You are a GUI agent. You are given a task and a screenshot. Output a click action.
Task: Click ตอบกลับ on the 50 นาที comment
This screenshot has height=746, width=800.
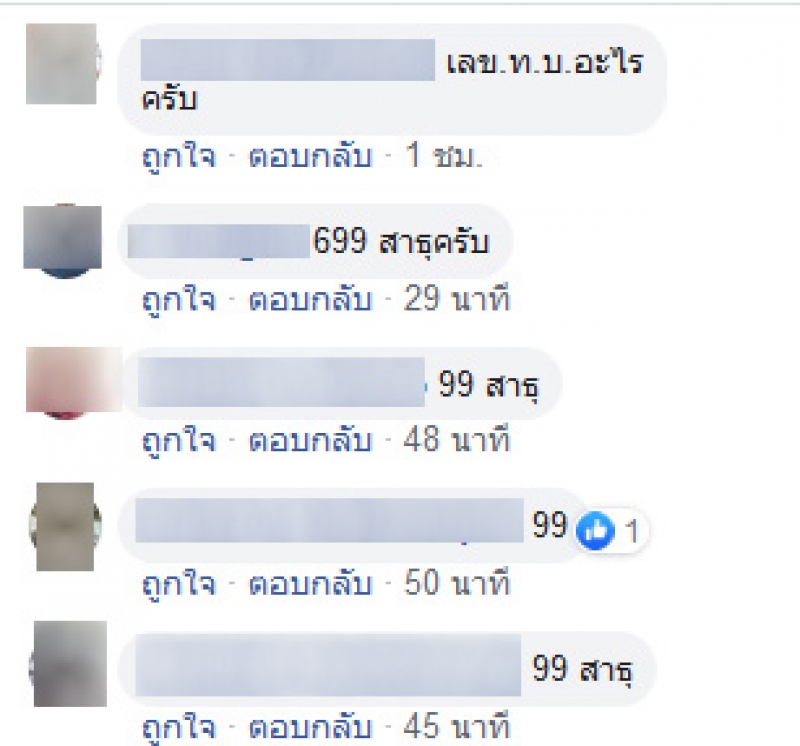310,583
